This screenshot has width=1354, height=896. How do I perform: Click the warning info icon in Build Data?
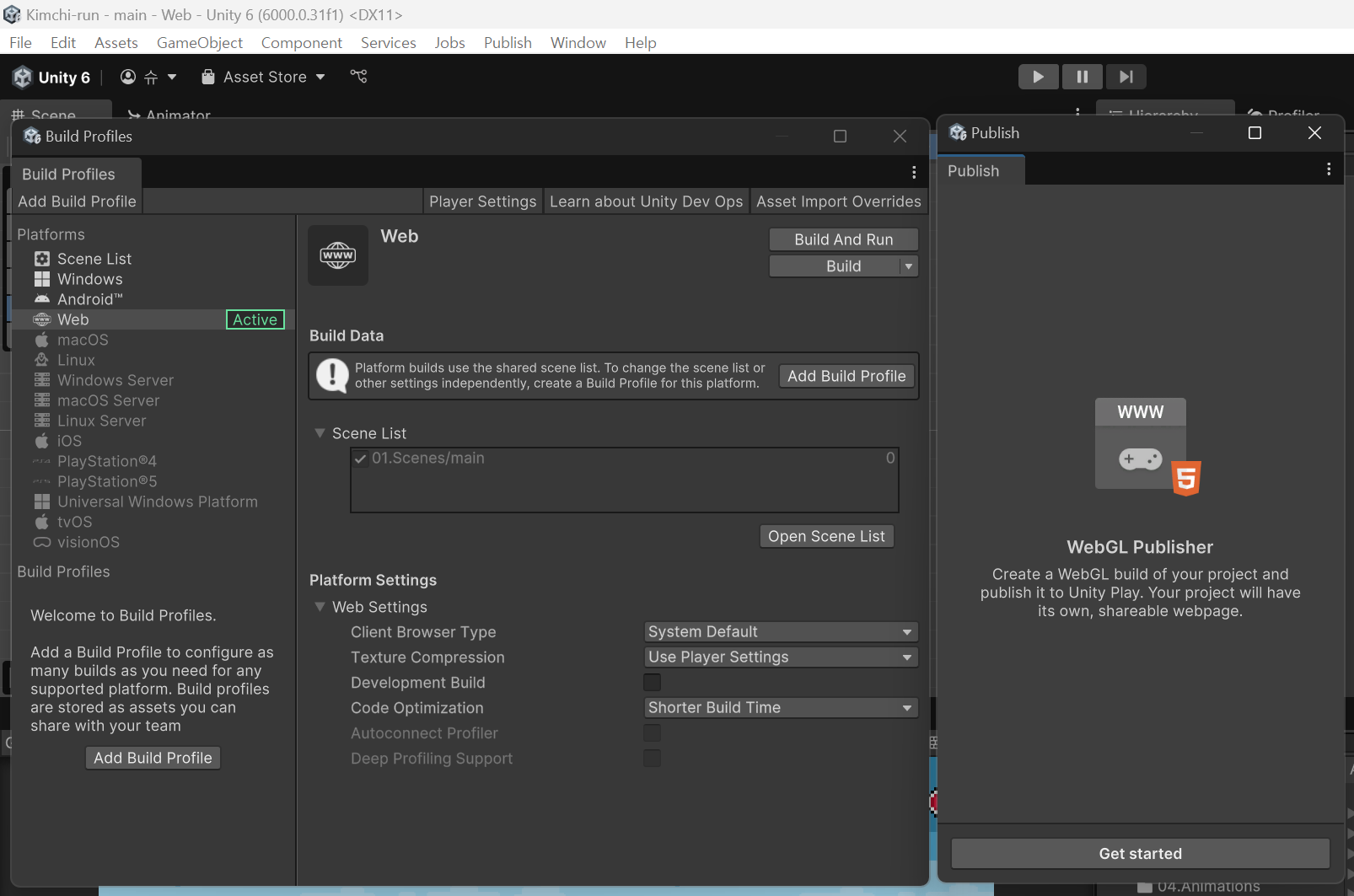(x=333, y=376)
